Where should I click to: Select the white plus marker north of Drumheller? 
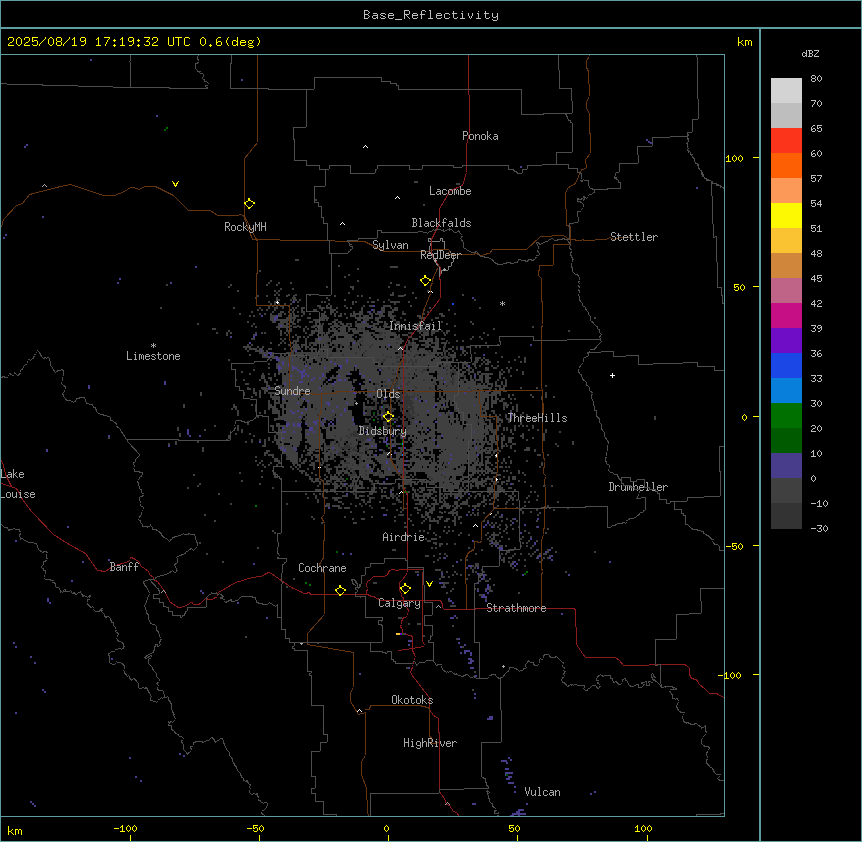pos(612,375)
